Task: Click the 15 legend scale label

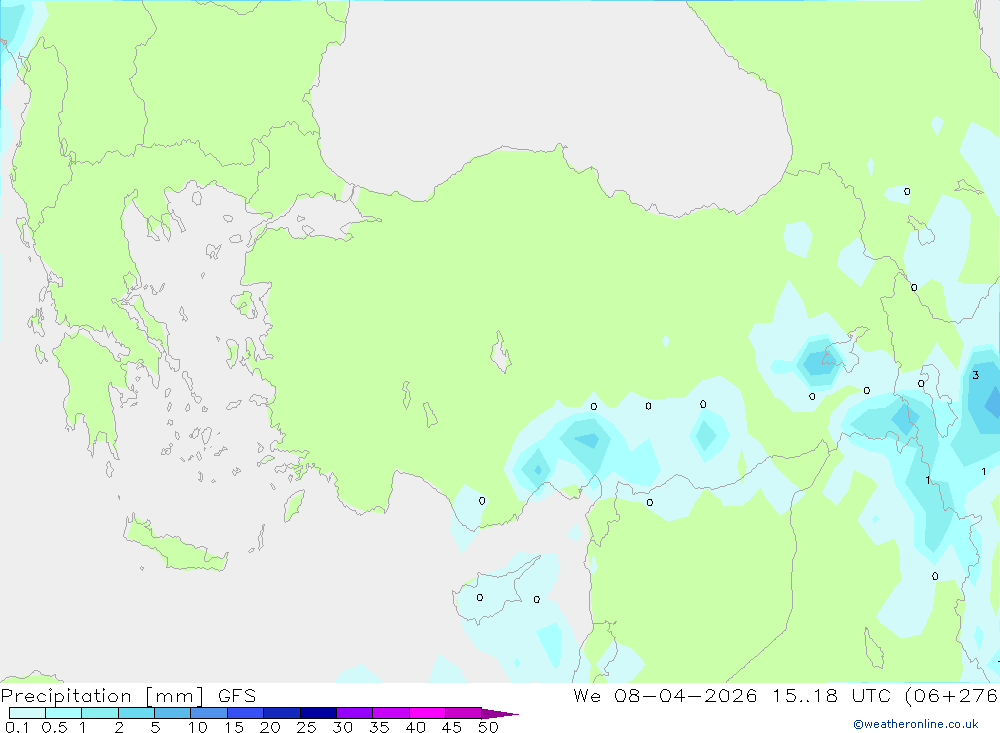Action: point(233,727)
